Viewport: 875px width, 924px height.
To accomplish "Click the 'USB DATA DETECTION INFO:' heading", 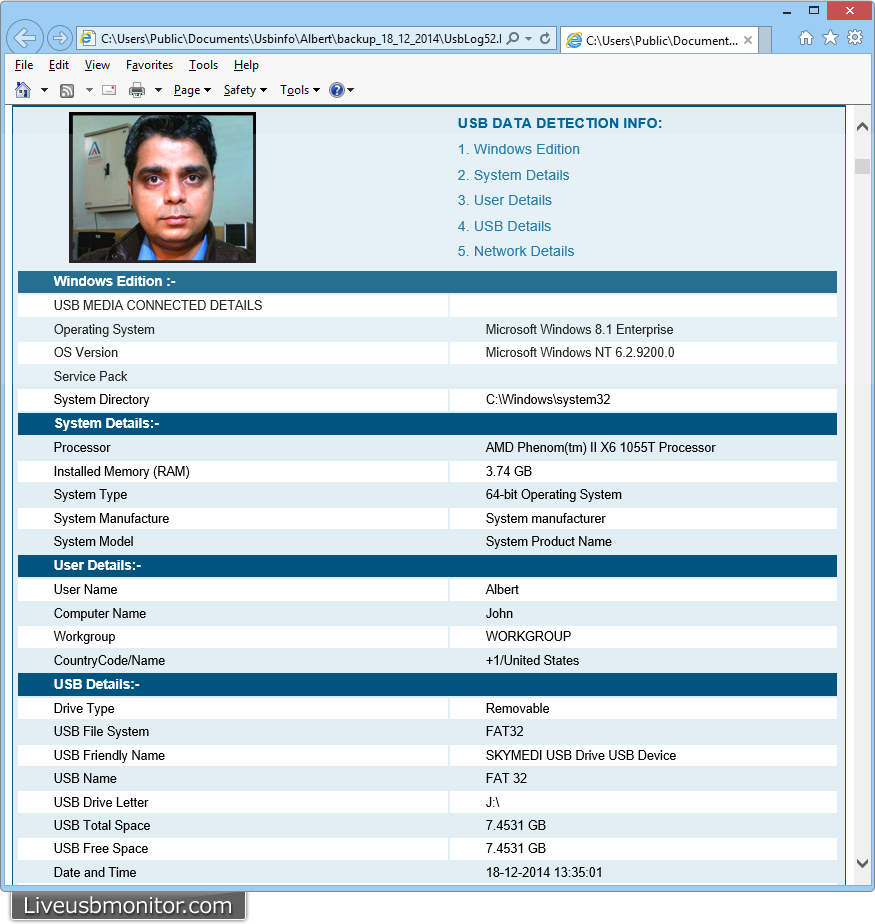I will [x=560, y=123].
